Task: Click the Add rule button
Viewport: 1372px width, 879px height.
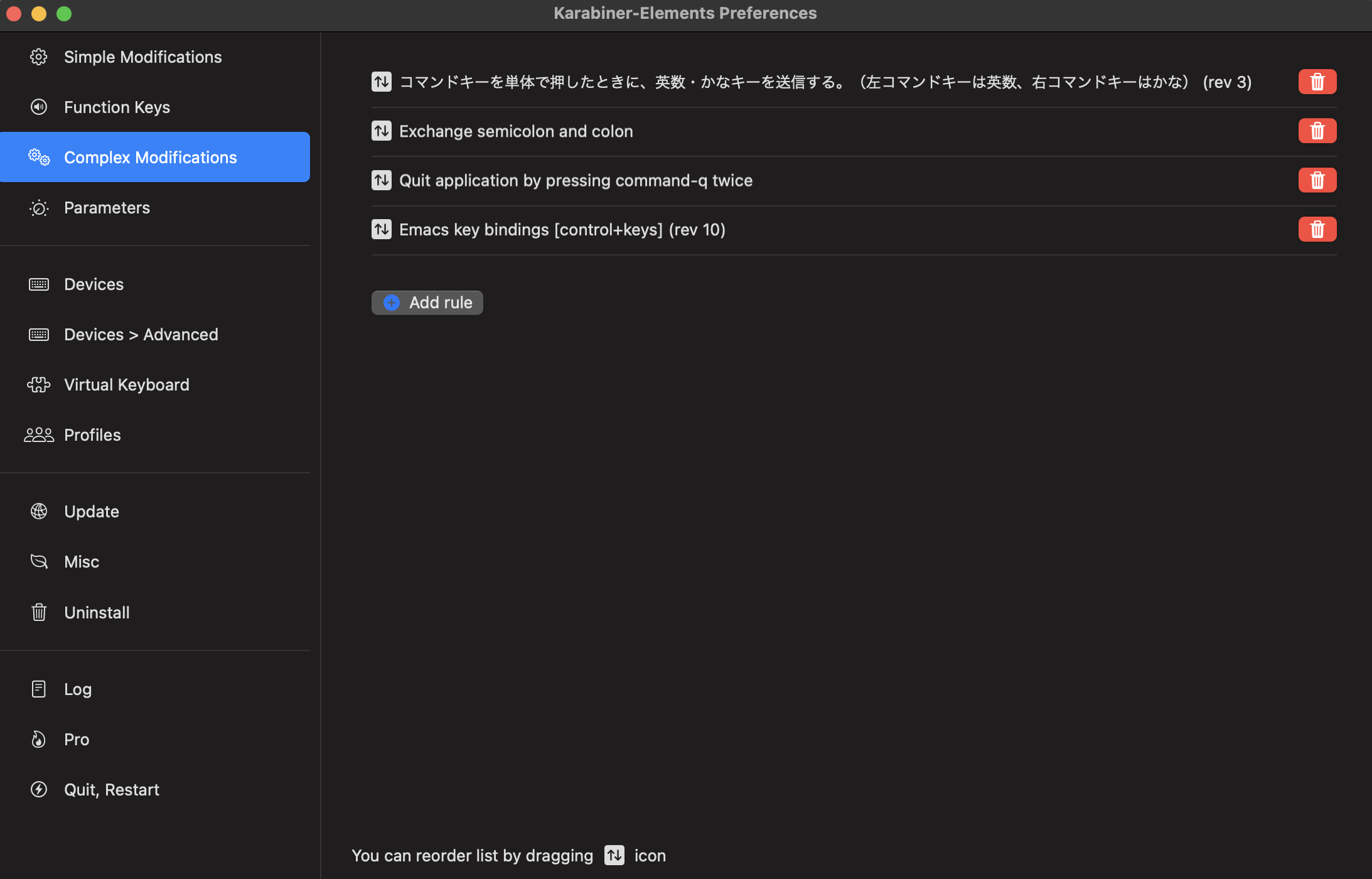Action: click(x=427, y=303)
